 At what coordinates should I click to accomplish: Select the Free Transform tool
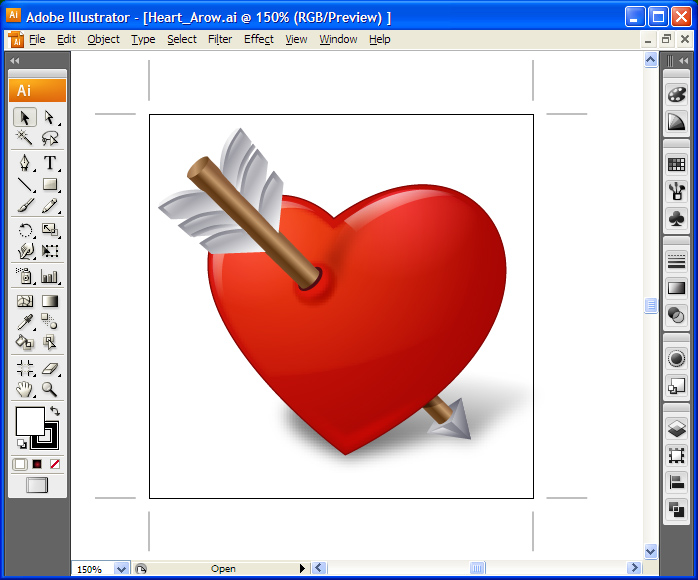tap(49, 251)
